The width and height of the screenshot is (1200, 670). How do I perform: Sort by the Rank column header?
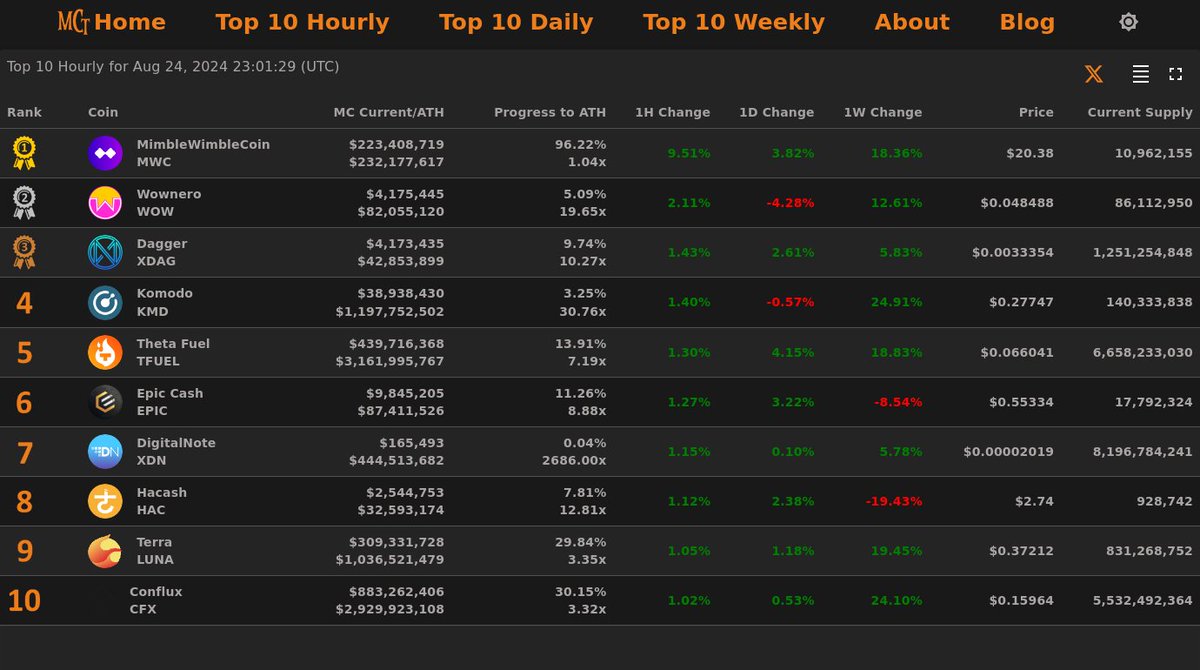pos(24,112)
